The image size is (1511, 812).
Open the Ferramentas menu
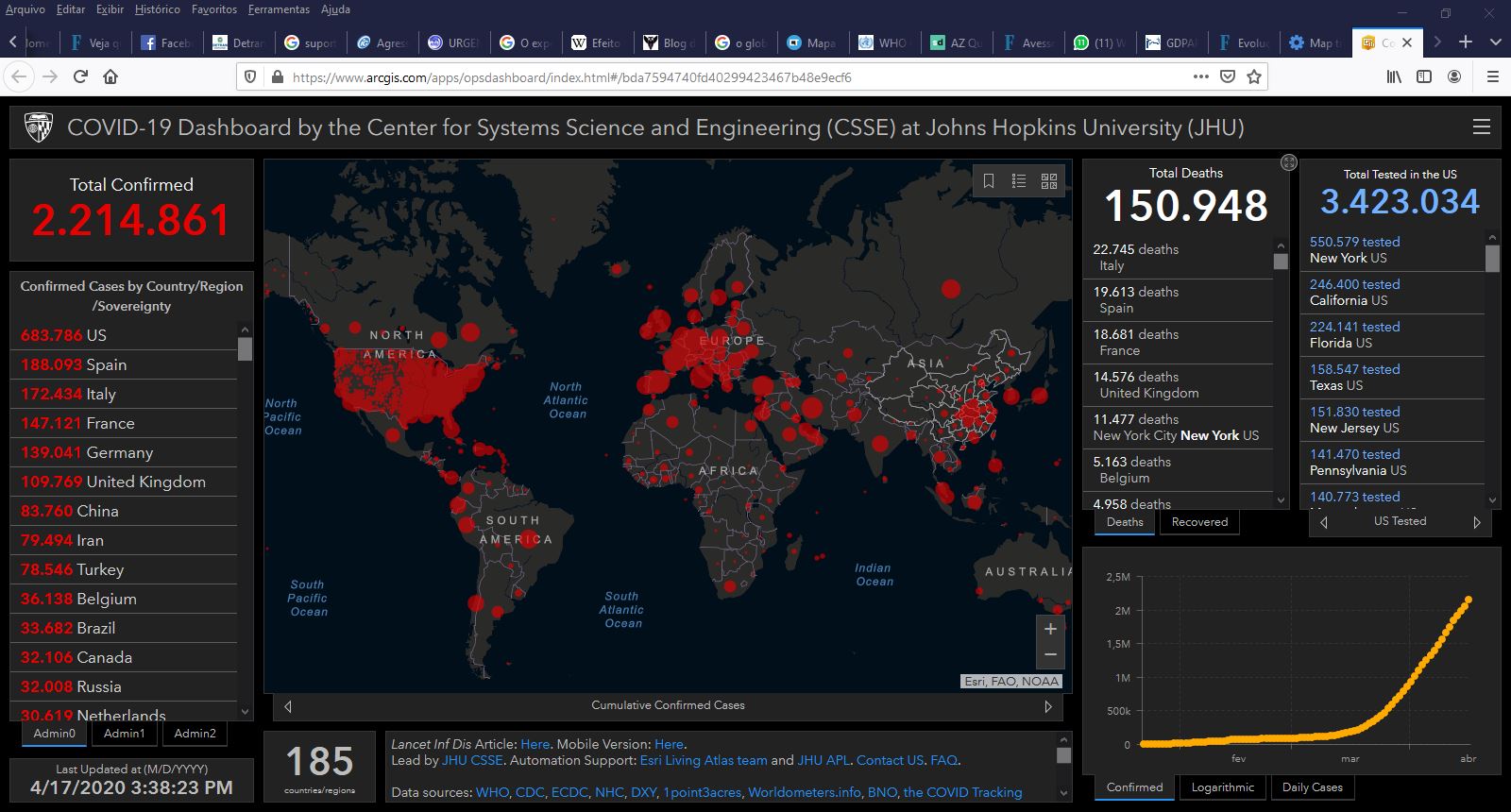[279, 9]
